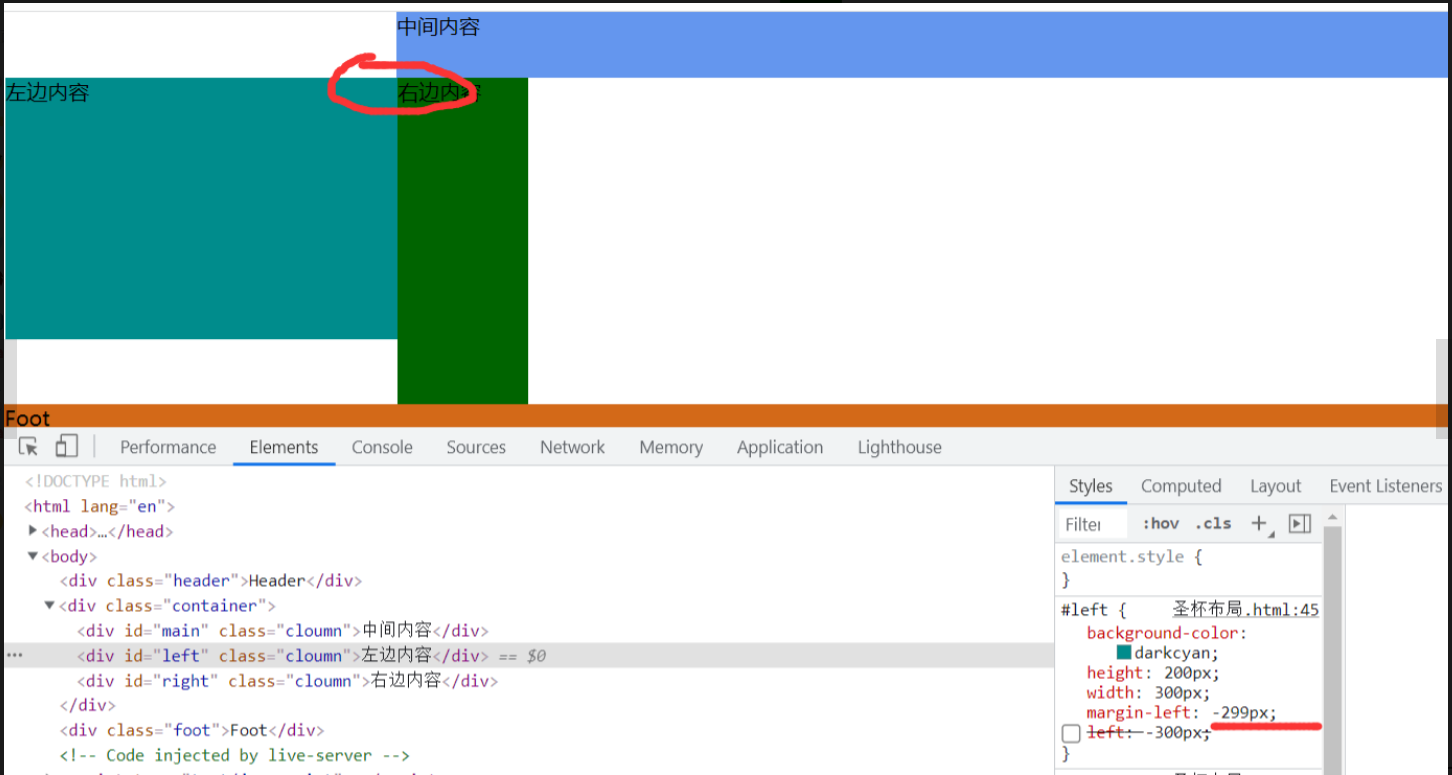Collapse the body element node
Viewport: 1452px width, 775px height.
tap(33, 556)
